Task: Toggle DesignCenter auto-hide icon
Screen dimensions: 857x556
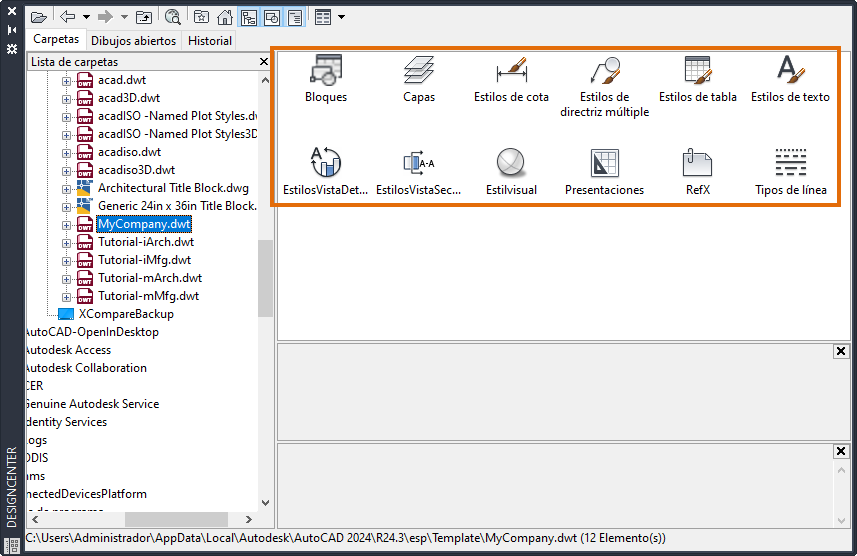Action: 11,30
